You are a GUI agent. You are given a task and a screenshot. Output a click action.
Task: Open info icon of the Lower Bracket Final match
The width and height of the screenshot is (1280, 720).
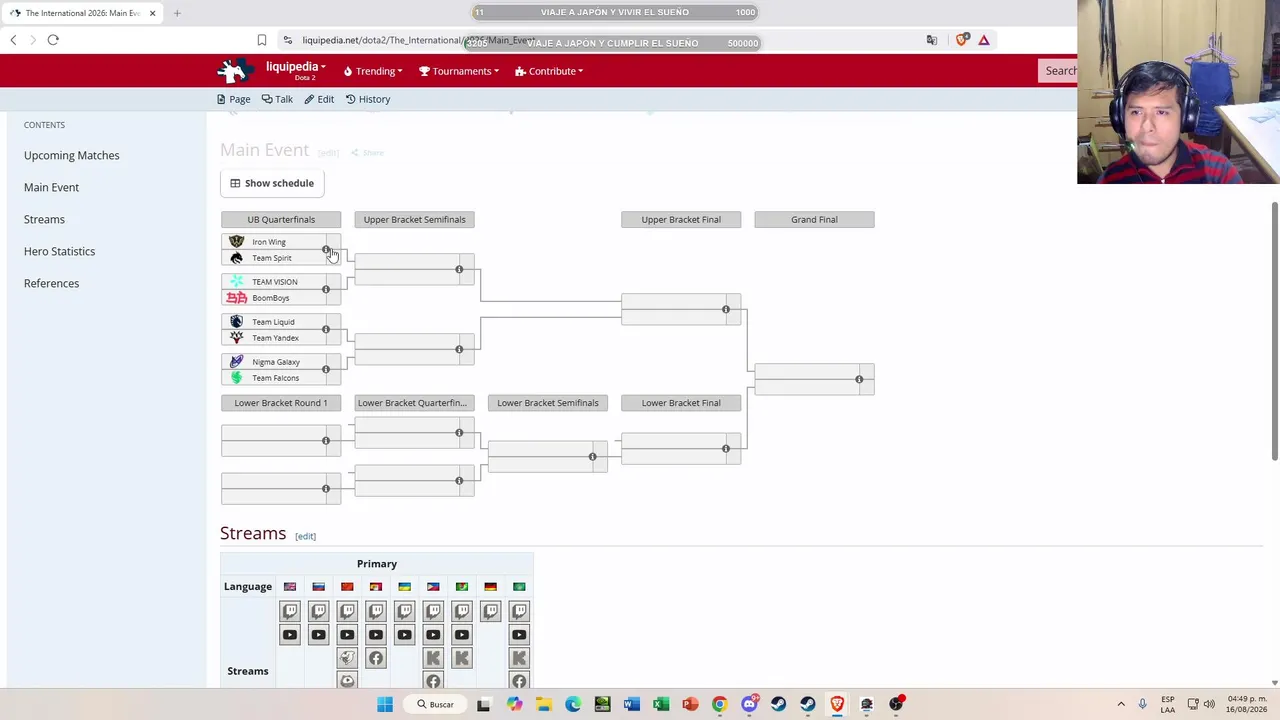(x=726, y=449)
